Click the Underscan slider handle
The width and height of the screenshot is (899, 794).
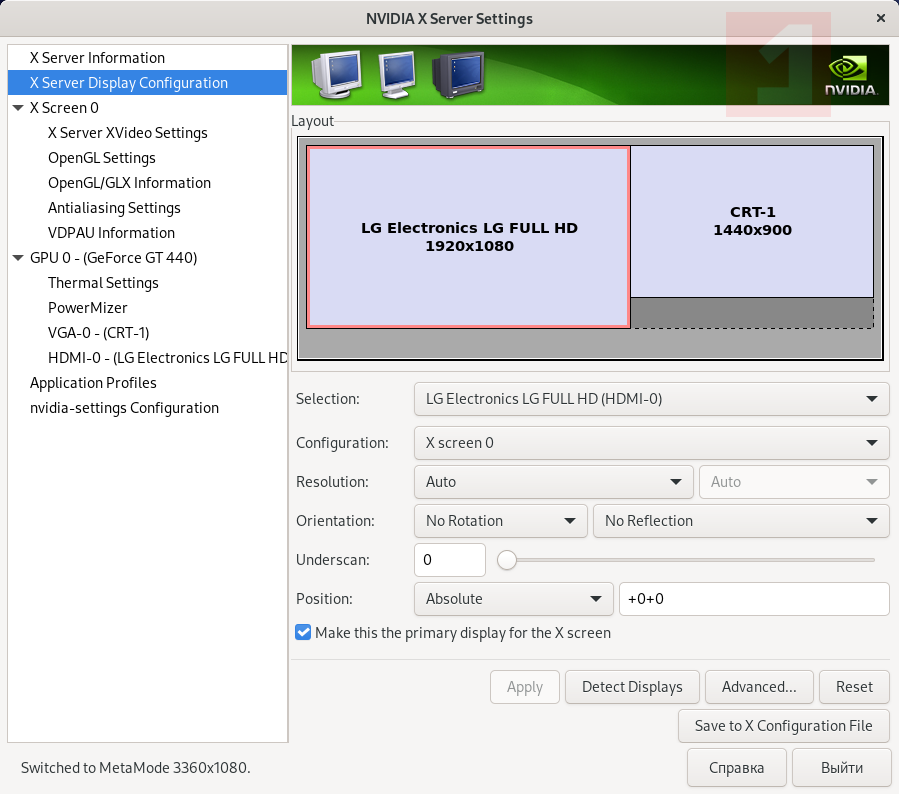coord(507,560)
